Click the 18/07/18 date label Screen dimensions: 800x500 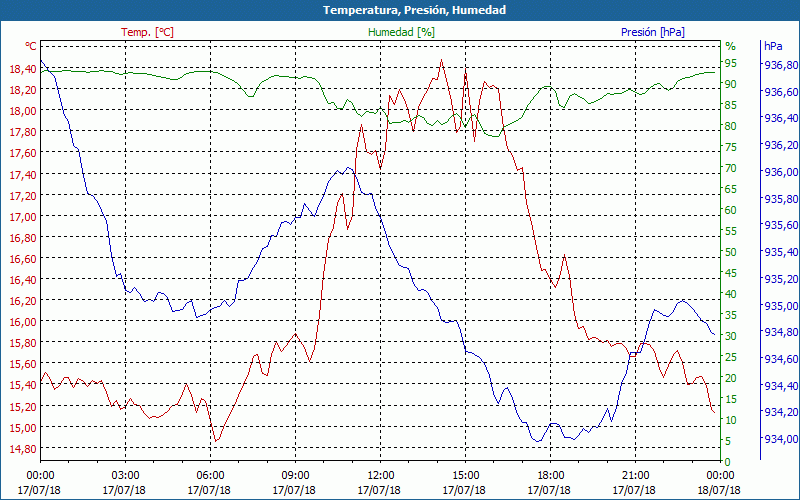(x=719, y=490)
